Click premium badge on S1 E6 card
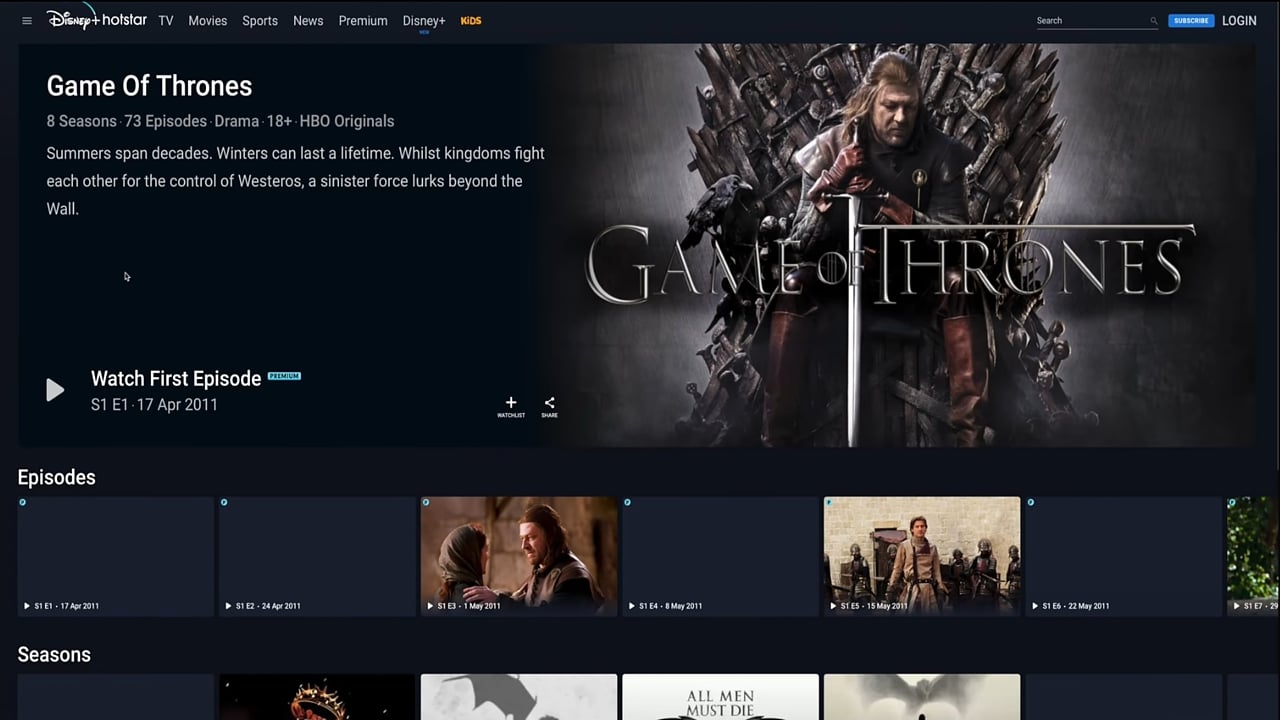 click(1031, 502)
